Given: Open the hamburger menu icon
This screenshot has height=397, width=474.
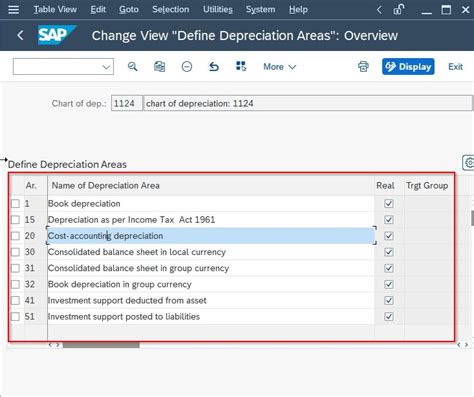Looking at the screenshot, I should pos(13,9).
